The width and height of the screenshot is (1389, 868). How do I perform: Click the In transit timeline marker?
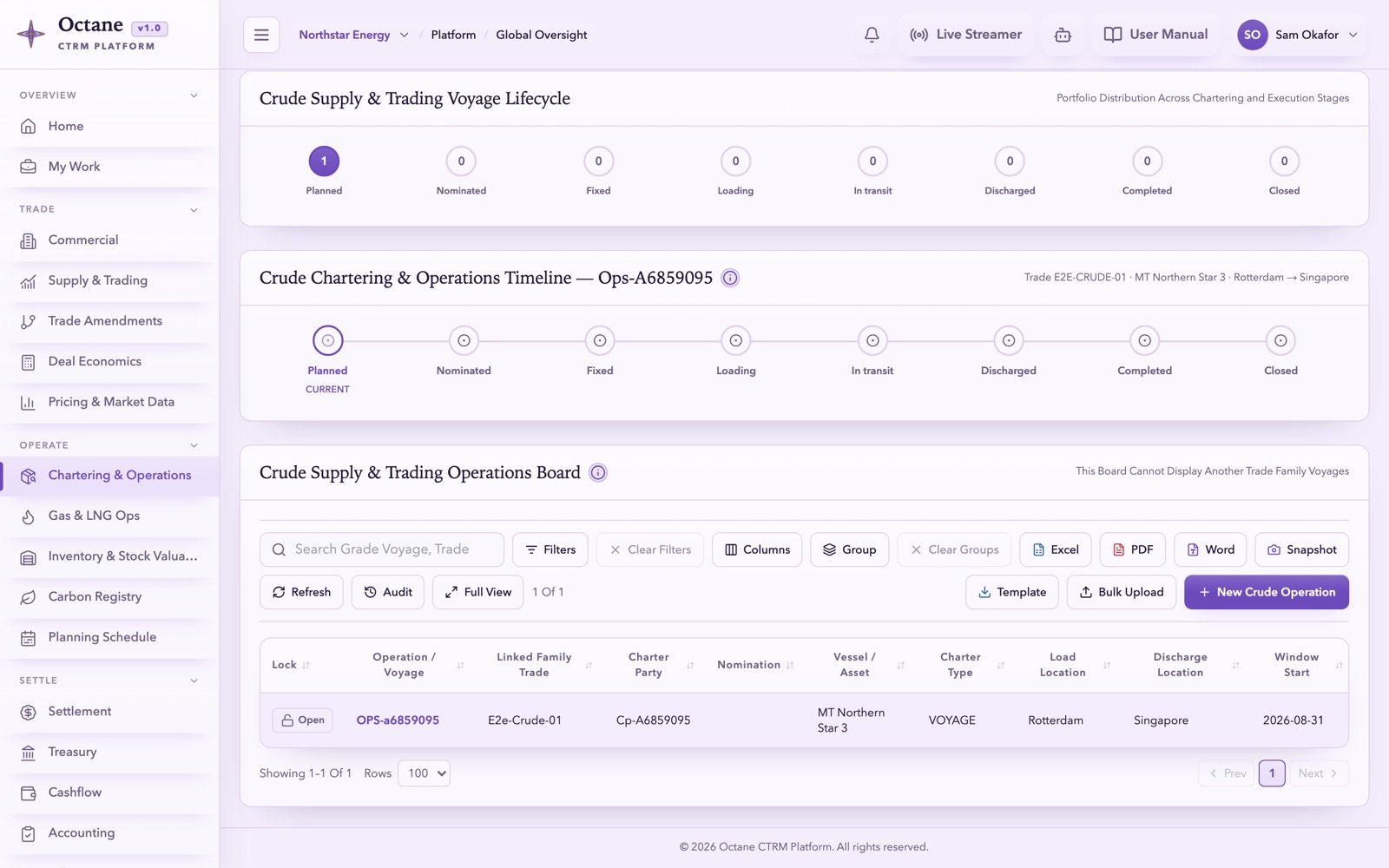click(x=872, y=341)
